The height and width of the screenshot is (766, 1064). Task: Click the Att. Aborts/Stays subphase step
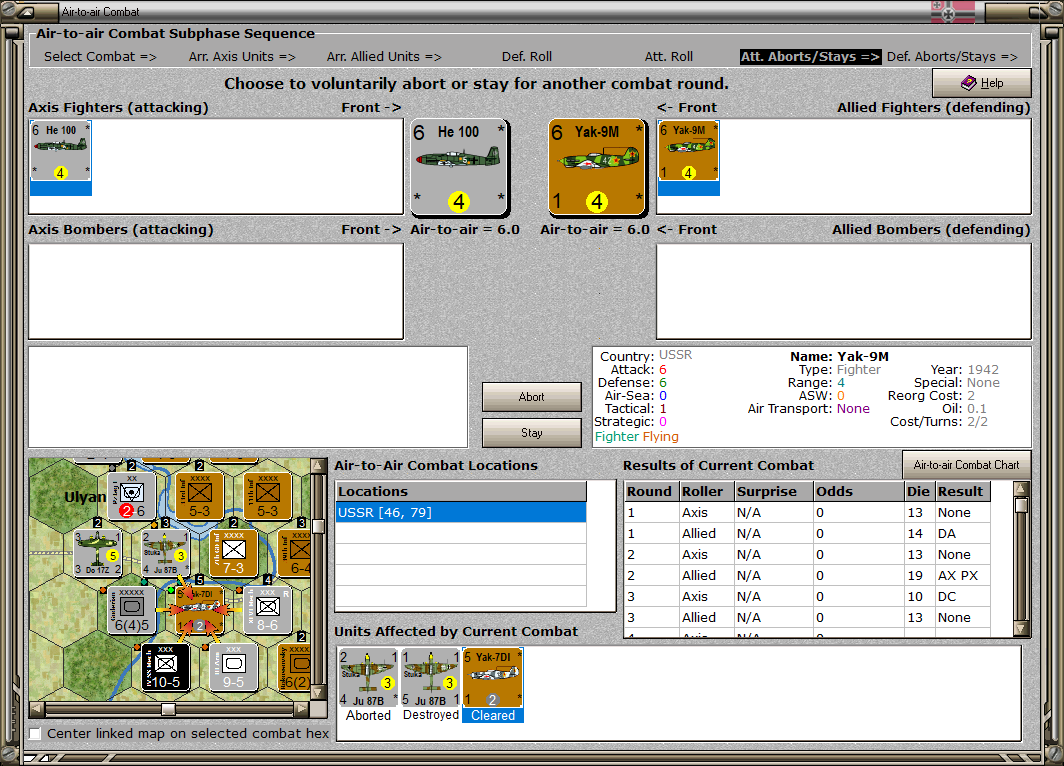point(810,57)
